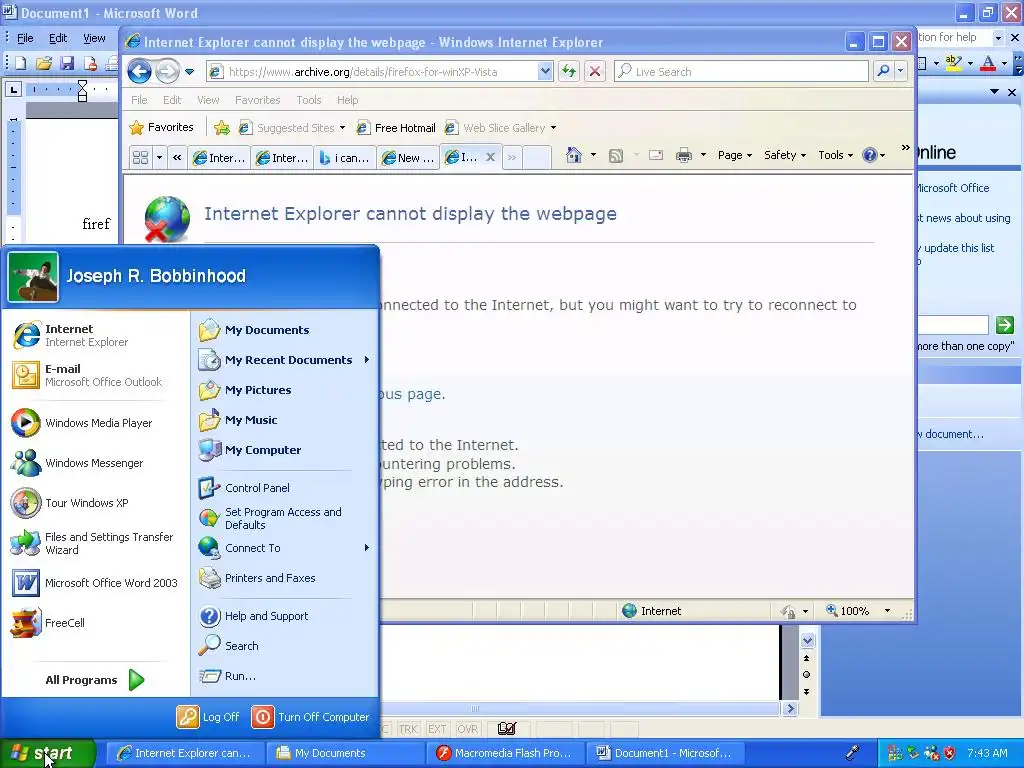Switch to the 'New ...' IE tab
This screenshot has width=1024, height=768.
408,157
